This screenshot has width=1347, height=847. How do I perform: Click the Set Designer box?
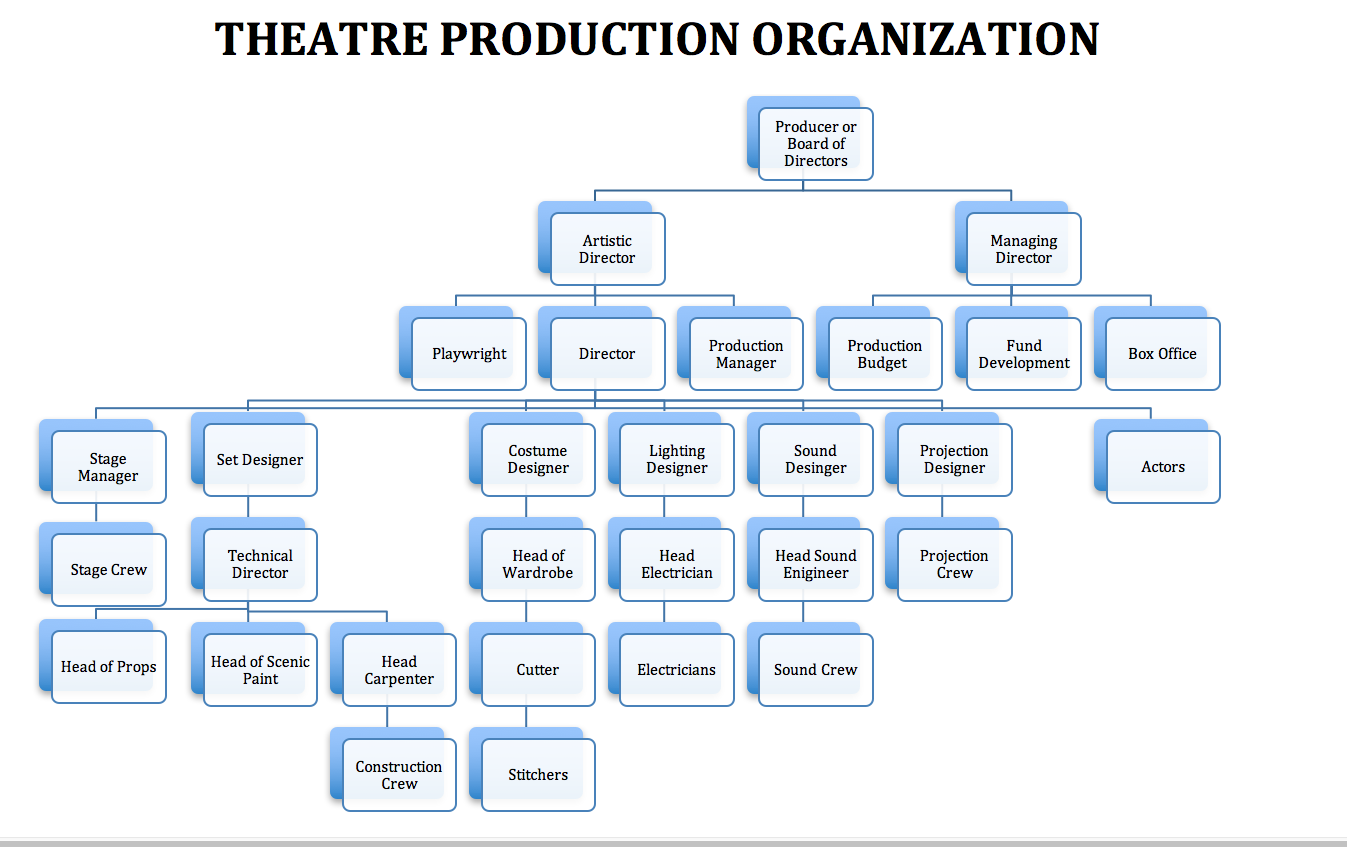pyautogui.click(x=260, y=460)
